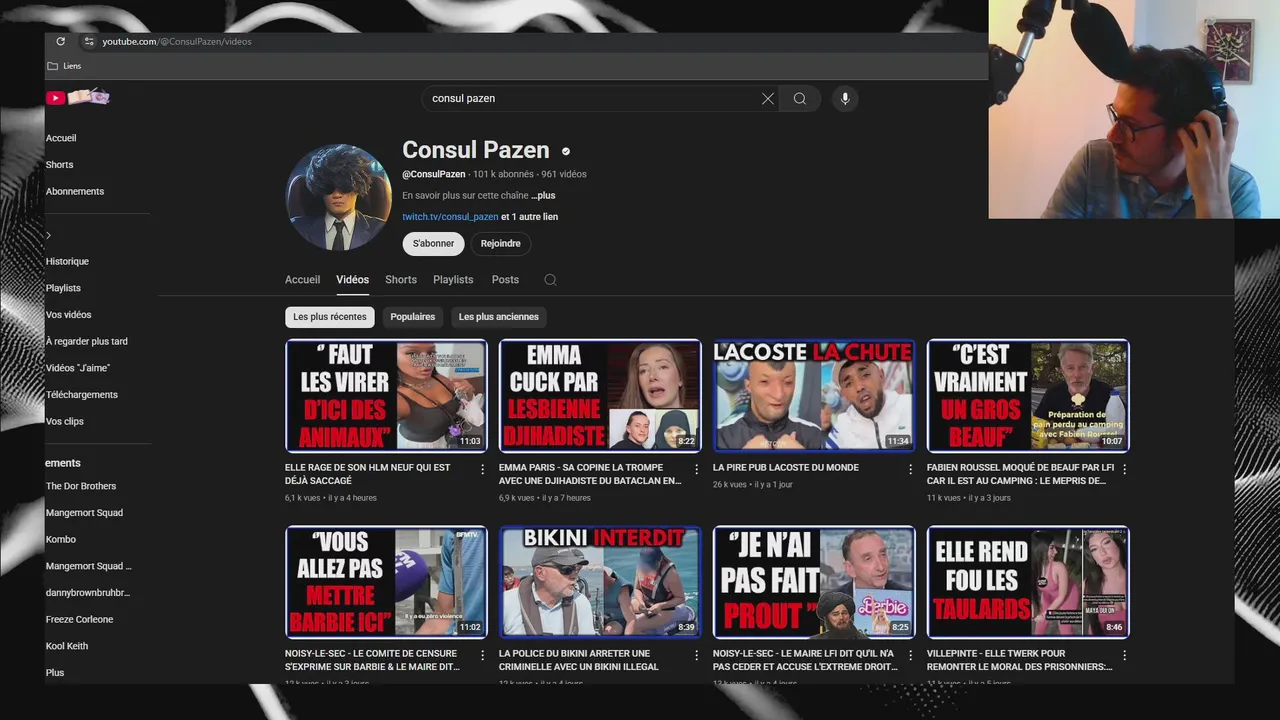Open the Posts channel tab
1280x720 pixels.
pyautogui.click(x=505, y=280)
